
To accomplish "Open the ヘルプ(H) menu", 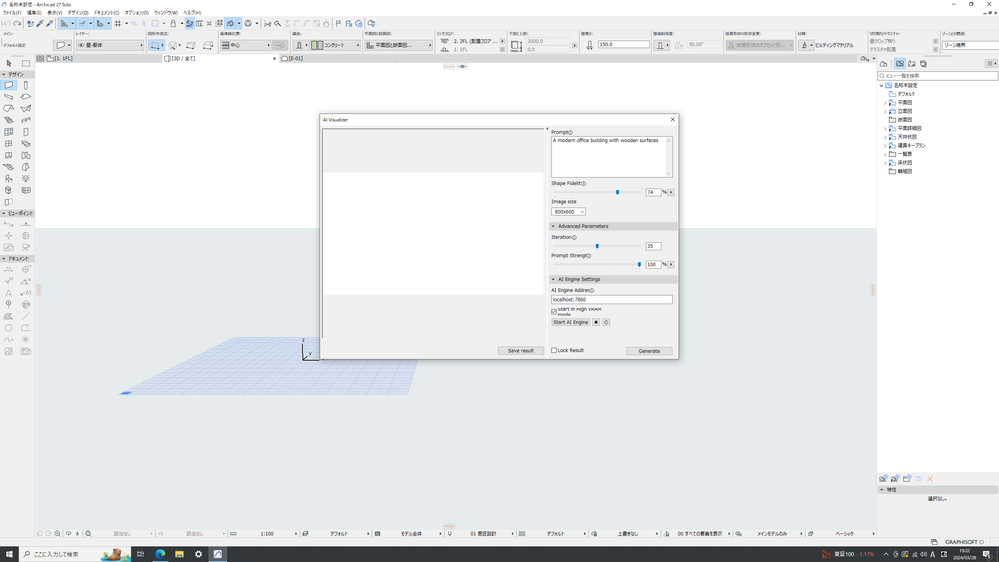I will (x=192, y=13).
